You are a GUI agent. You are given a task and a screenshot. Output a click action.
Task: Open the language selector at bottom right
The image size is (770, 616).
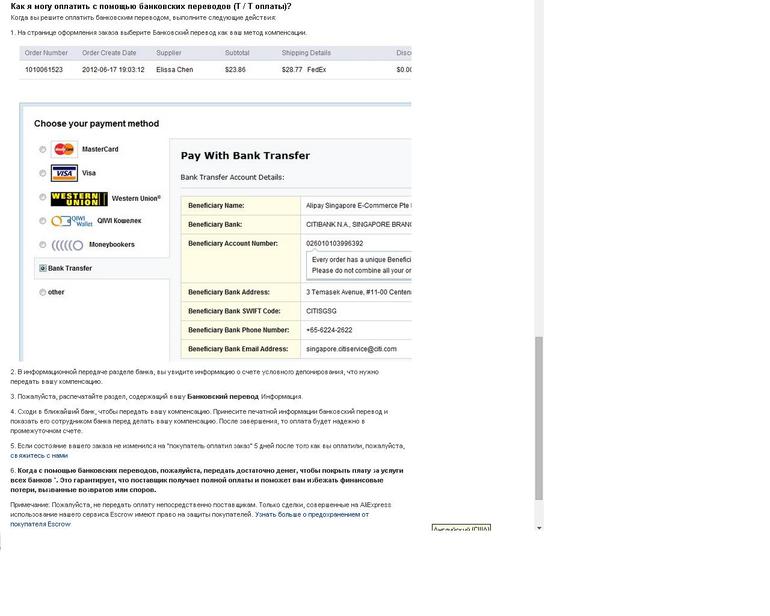pyautogui.click(x=461, y=528)
